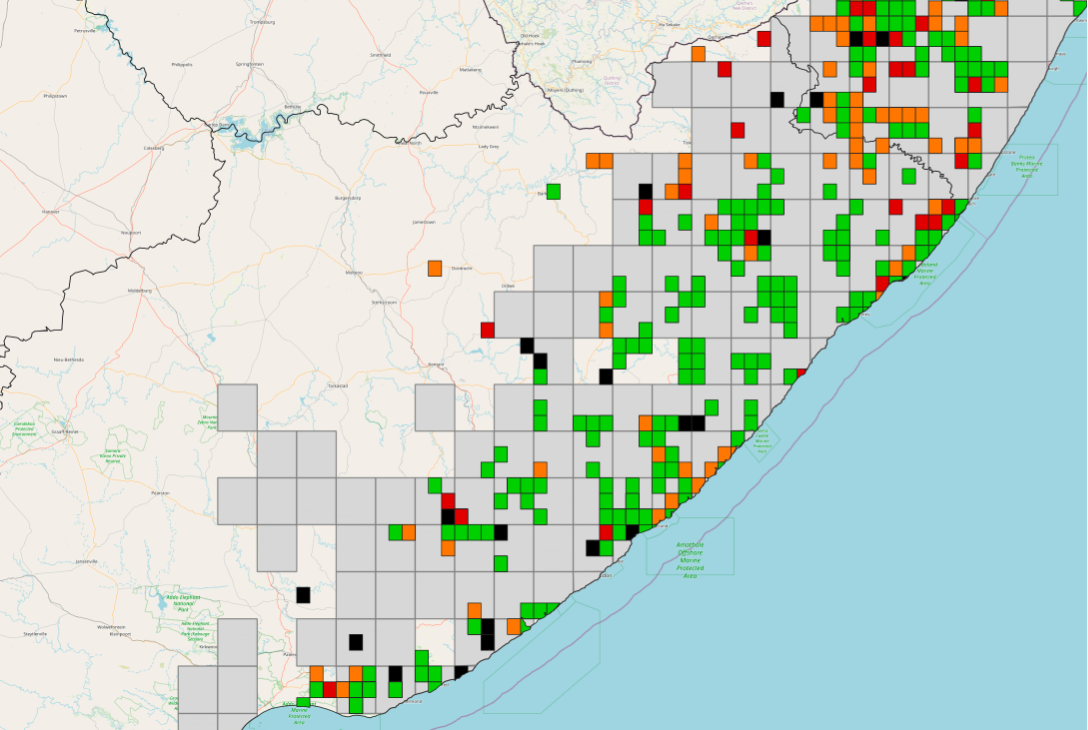Click the Springfontein town label

[x=249, y=63]
